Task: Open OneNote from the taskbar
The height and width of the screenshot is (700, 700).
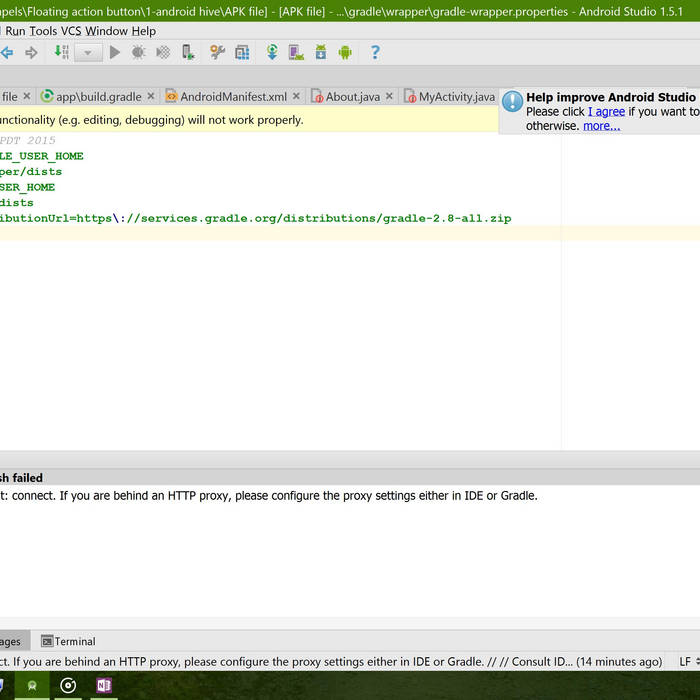Action: pyautogui.click(x=104, y=685)
